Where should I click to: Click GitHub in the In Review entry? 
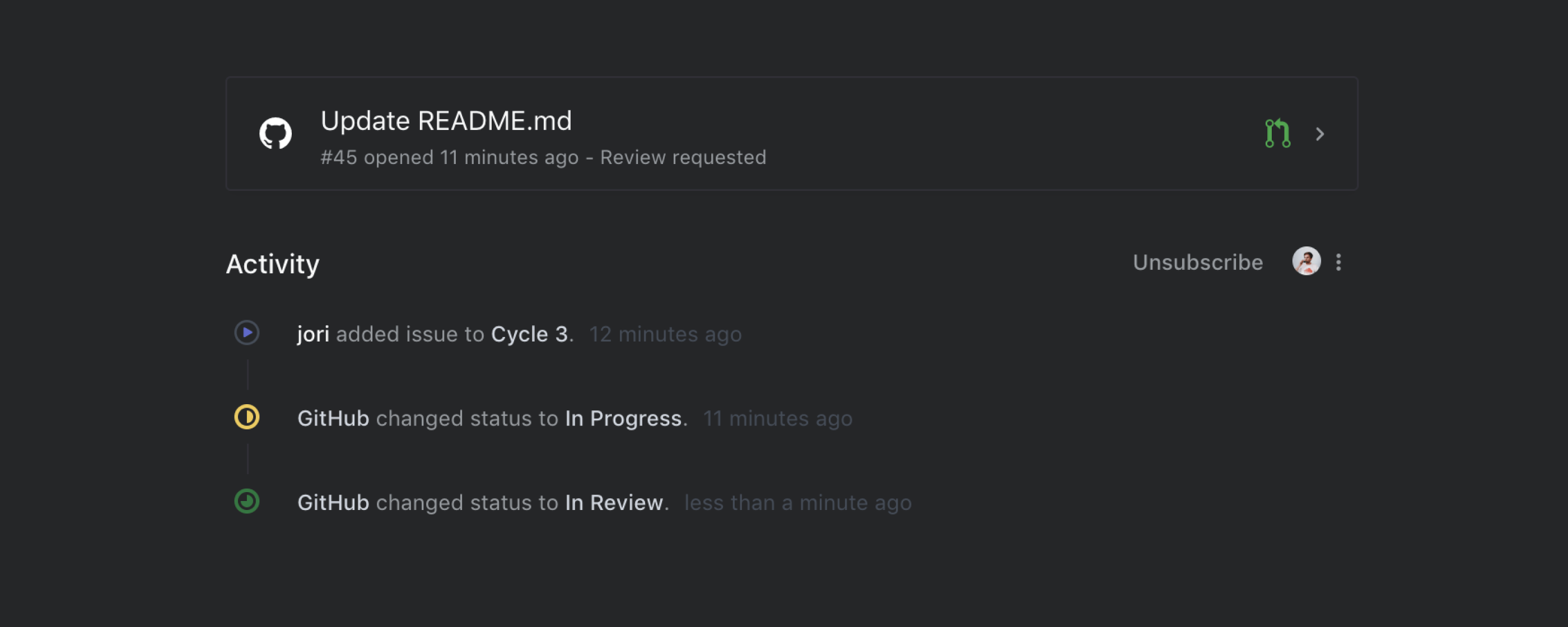[333, 503]
